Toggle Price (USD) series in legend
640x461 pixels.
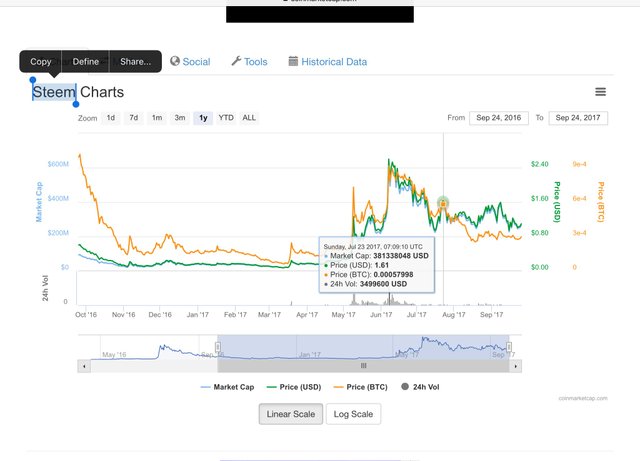294,387
